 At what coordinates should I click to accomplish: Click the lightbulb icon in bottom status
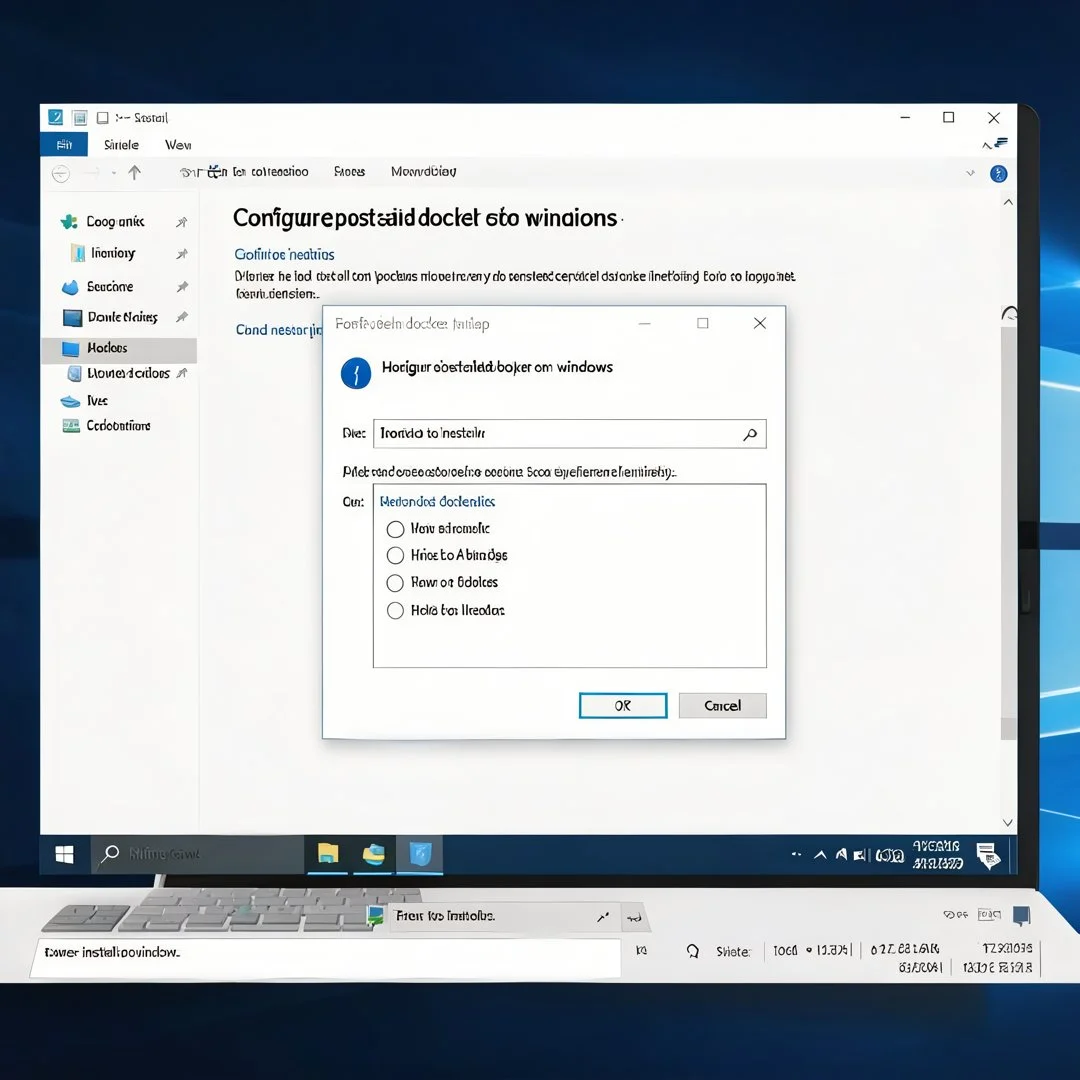693,951
